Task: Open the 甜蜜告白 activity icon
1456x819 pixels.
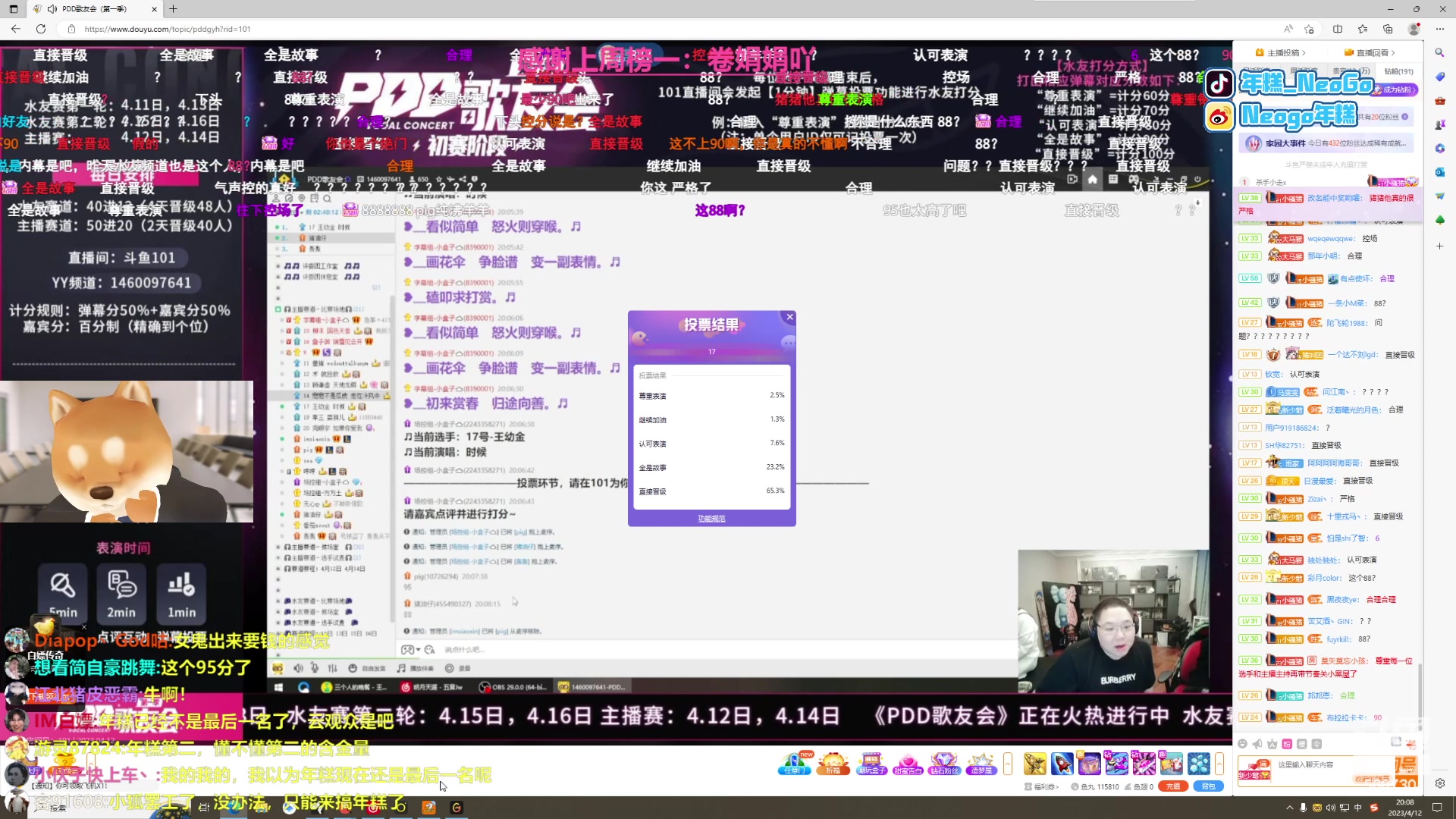Action: [x=908, y=764]
